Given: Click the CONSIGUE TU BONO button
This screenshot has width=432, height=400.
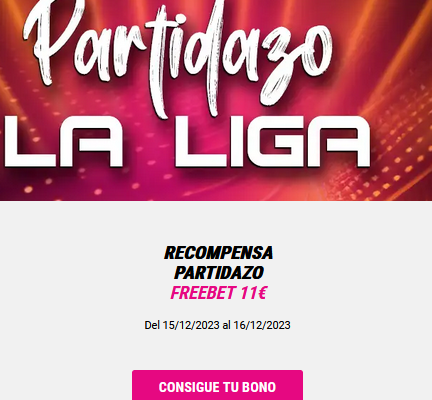Looking at the screenshot, I should [x=217, y=386].
